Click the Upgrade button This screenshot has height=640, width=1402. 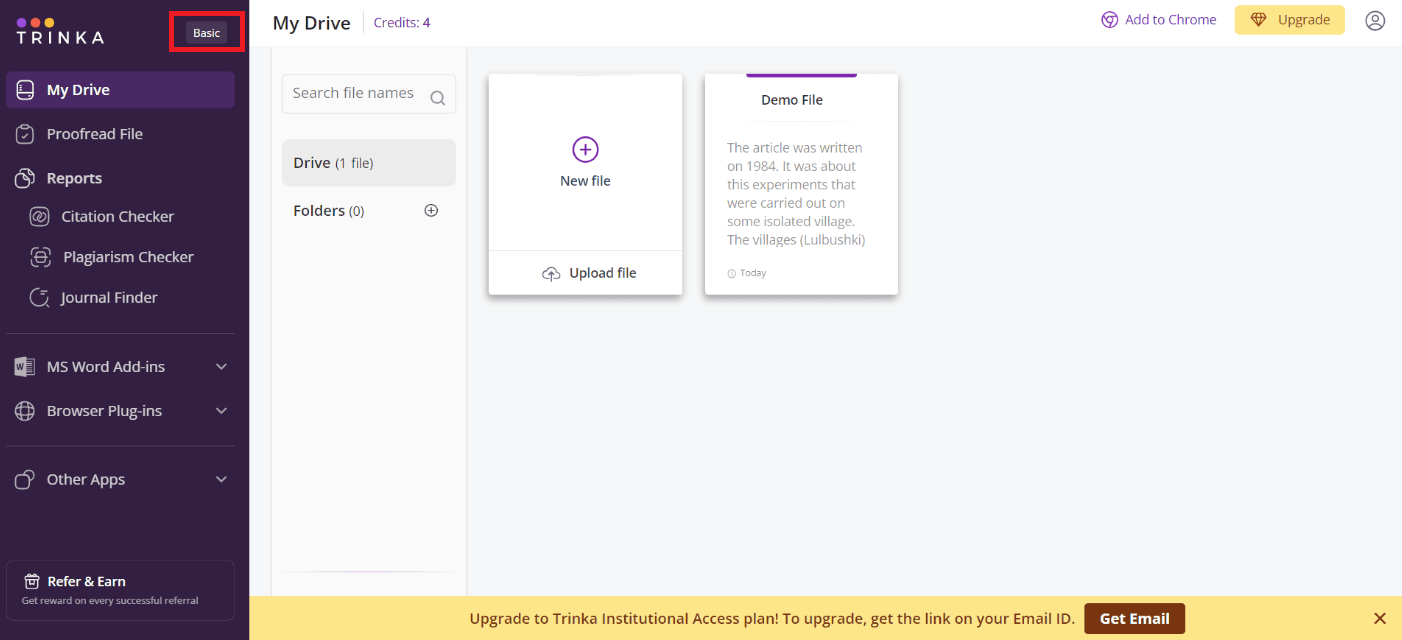(1290, 20)
